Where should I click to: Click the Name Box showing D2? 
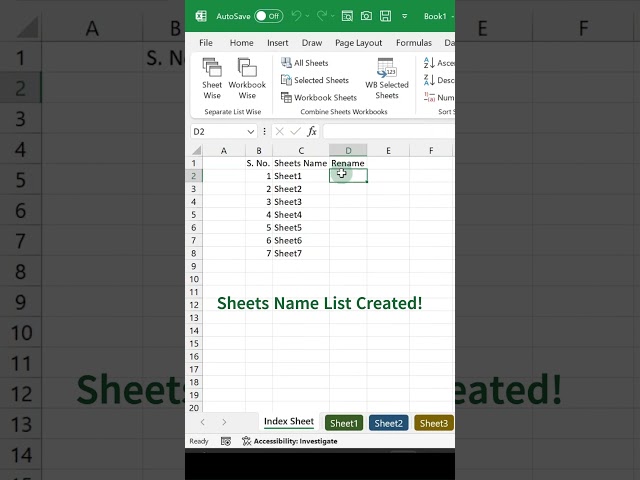tap(218, 131)
